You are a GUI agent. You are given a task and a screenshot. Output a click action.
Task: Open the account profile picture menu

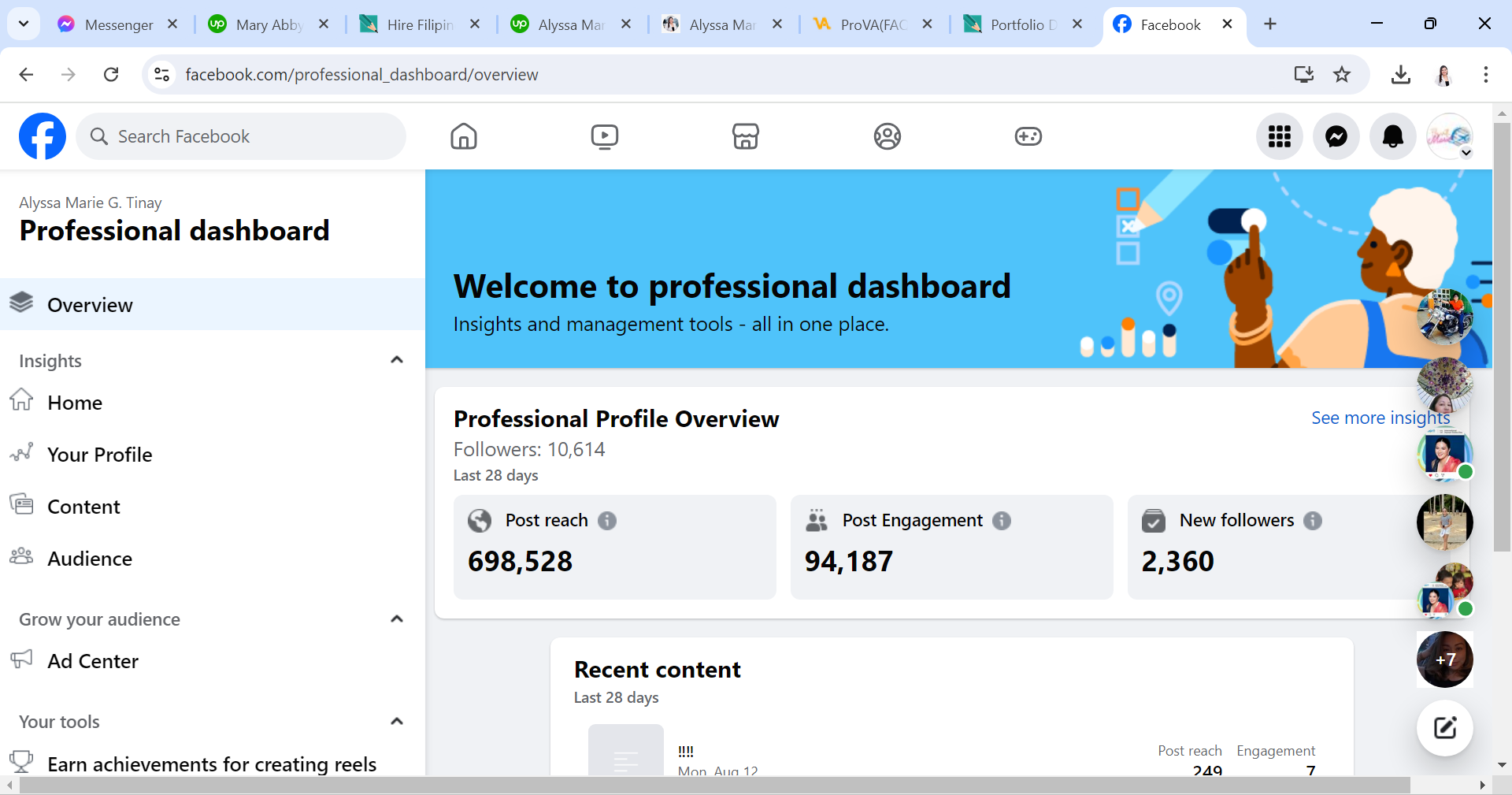[1450, 136]
